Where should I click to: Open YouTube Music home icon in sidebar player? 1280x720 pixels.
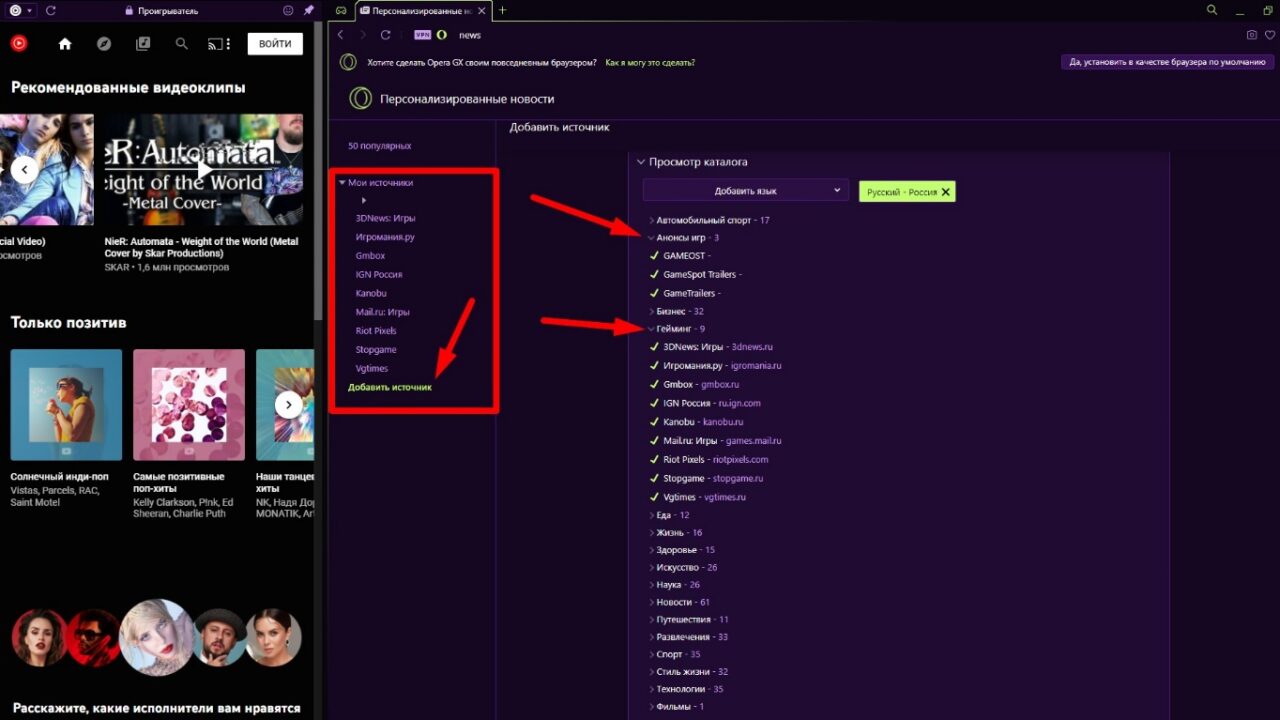65,44
